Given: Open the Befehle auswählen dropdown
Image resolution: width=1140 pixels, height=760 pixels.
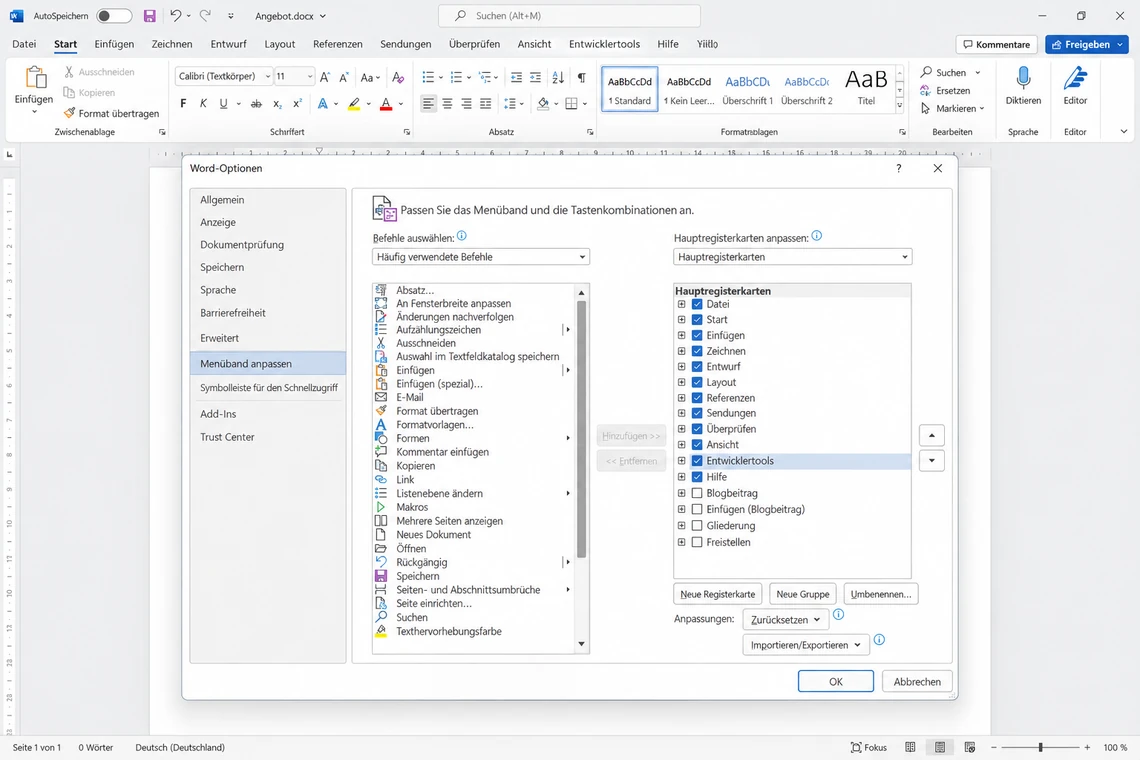Looking at the screenshot, I should click(x=481, y=257).
